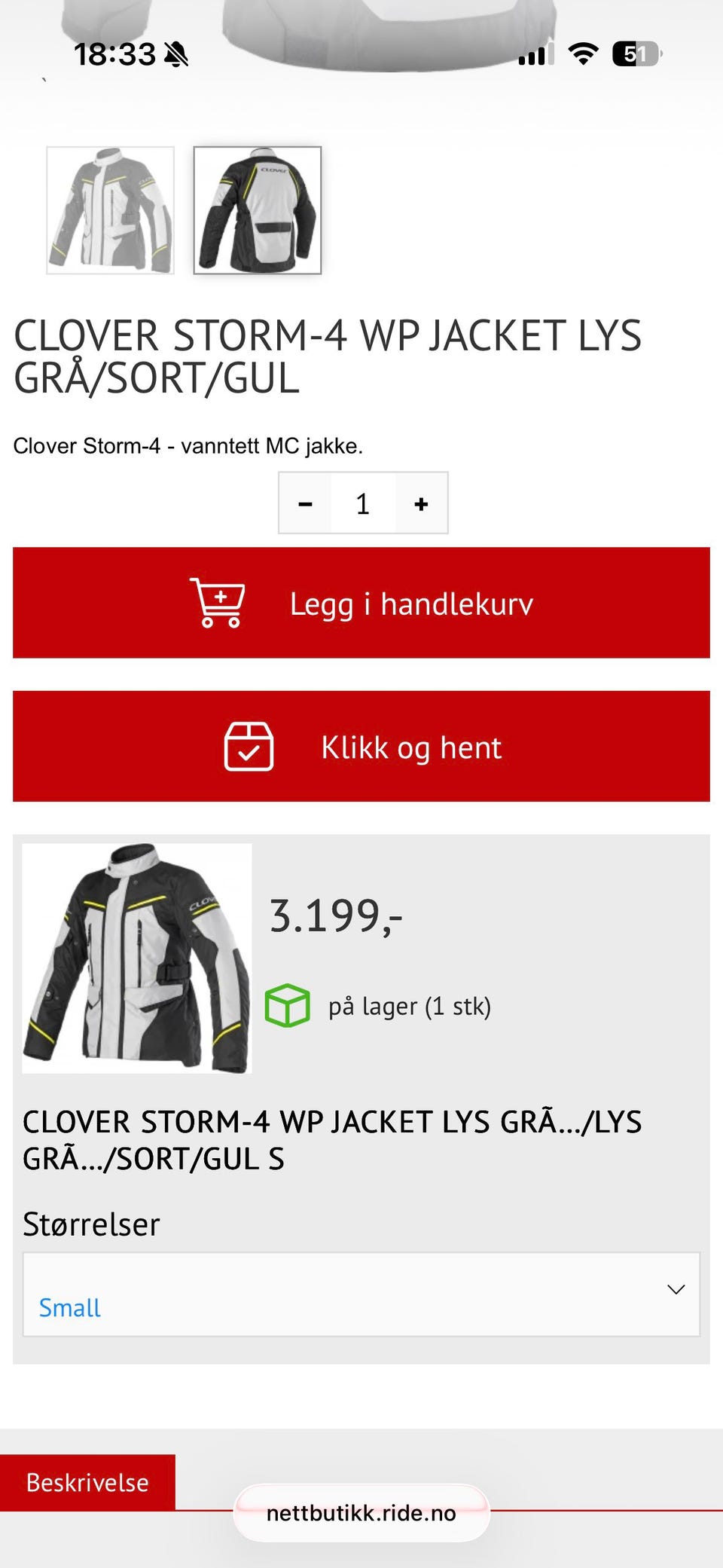723x1568 pixels.
Task: Tap the nettbutikk.ride.no address pill
Action: tap(361, 1513)
